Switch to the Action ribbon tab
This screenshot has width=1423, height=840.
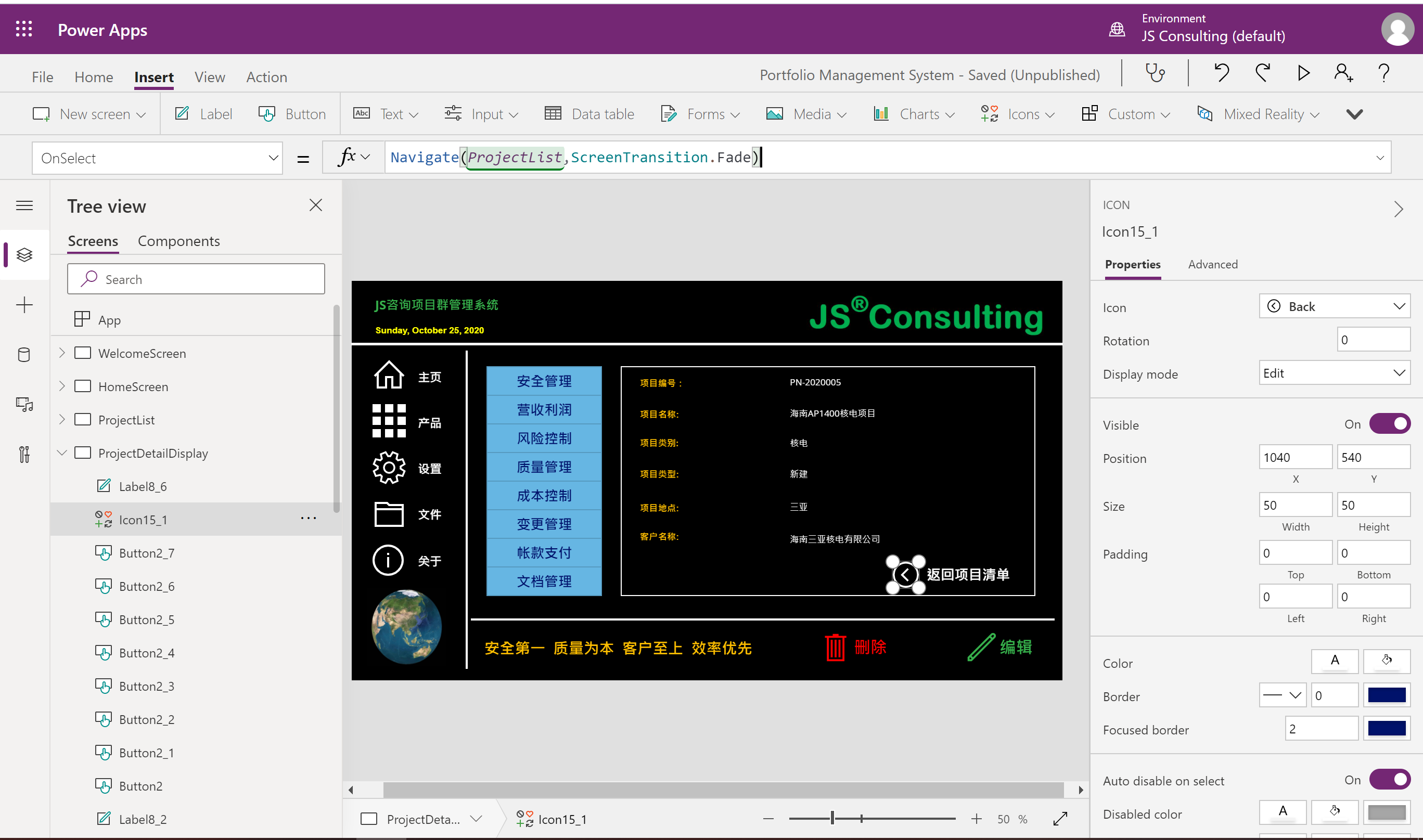[x=267, y=77]
